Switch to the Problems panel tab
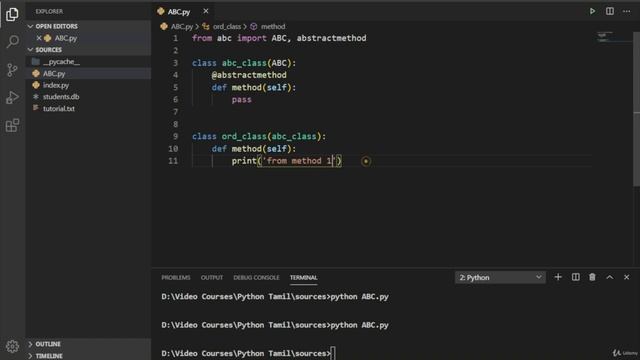640x360 pixels. (176, 278)
